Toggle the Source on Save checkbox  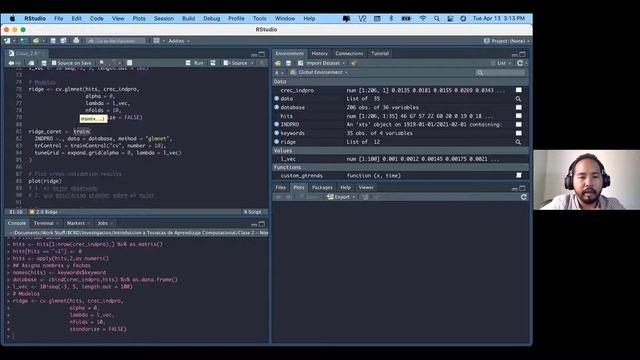tap(54, 63)
